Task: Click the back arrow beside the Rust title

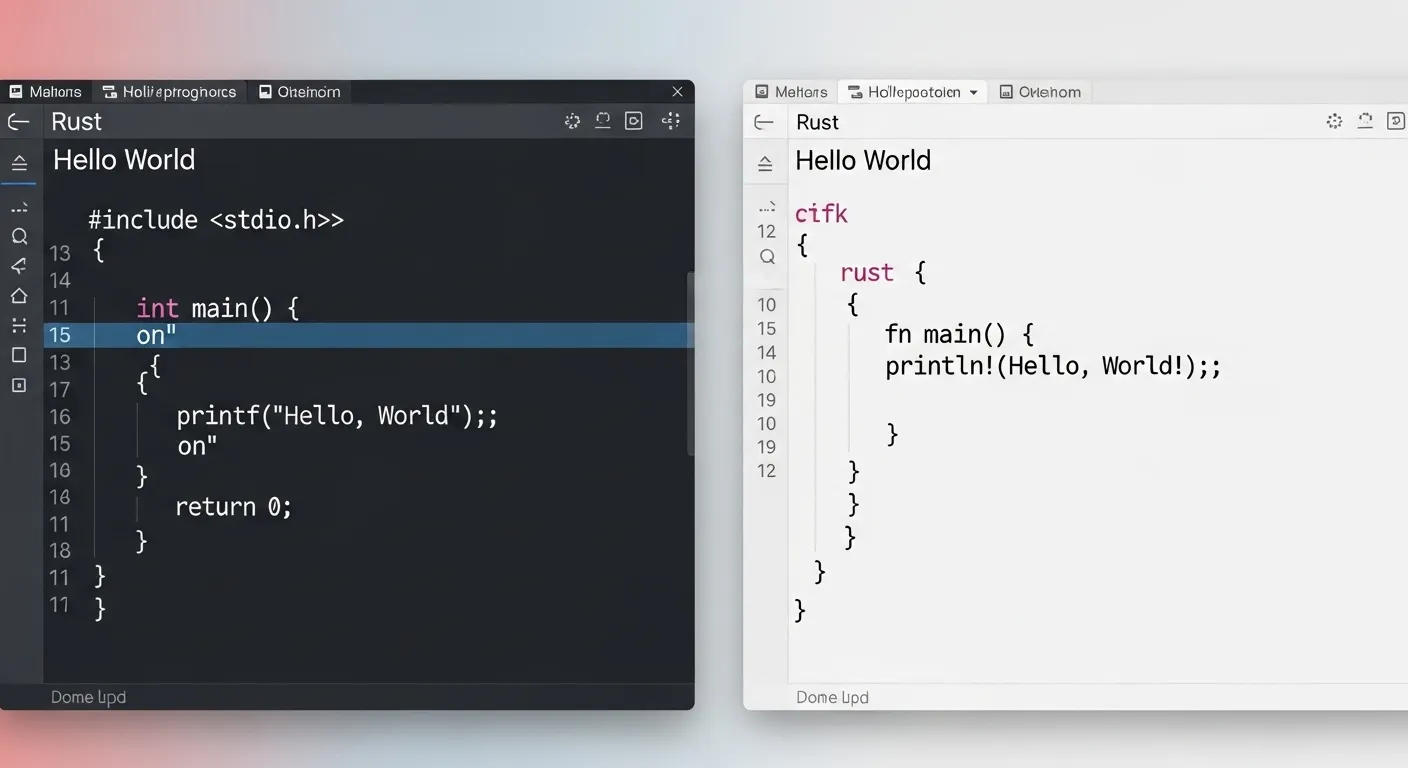Action: click(x=18, y=121)
